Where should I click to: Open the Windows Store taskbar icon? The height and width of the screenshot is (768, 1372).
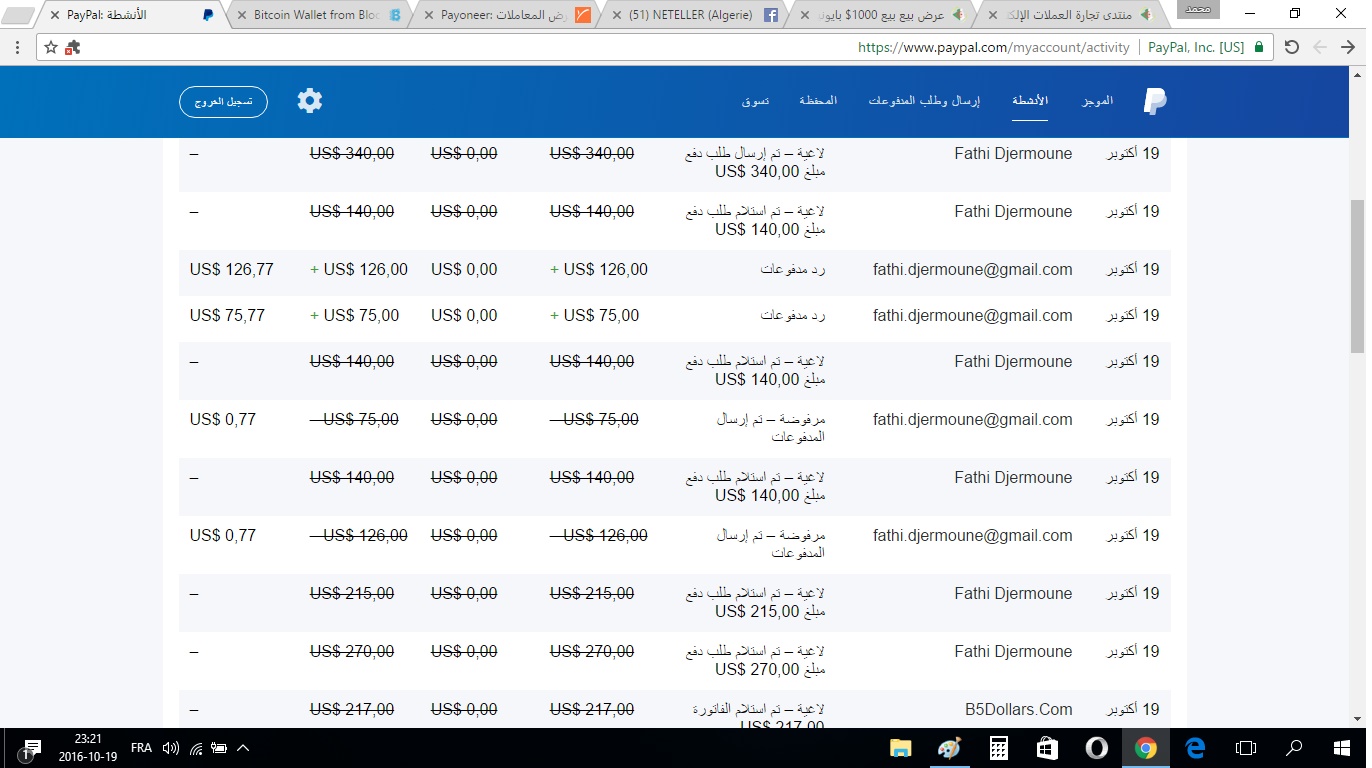coord(1047,748)
